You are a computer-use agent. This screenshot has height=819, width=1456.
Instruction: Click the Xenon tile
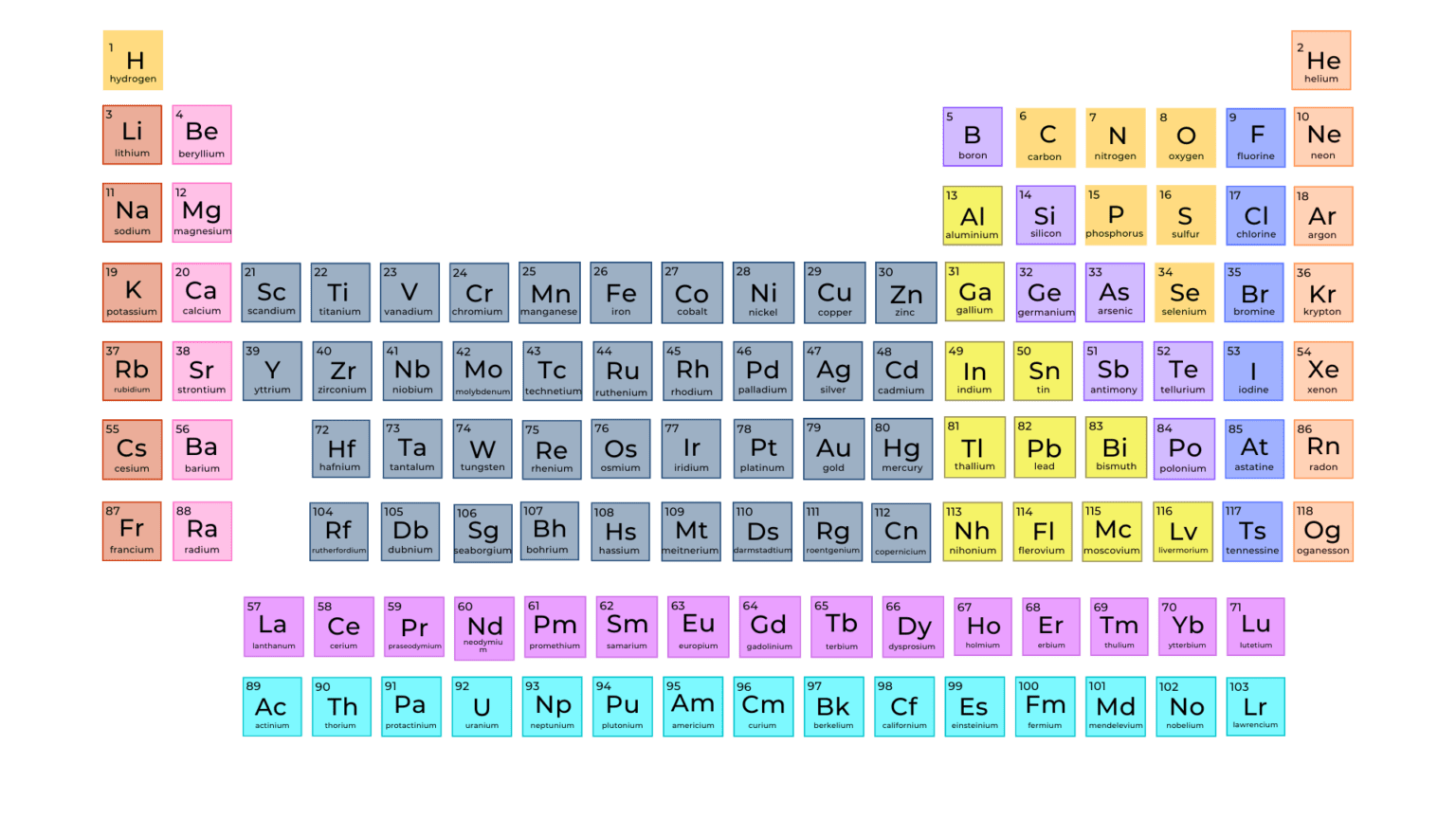(x=1323, y=372)
